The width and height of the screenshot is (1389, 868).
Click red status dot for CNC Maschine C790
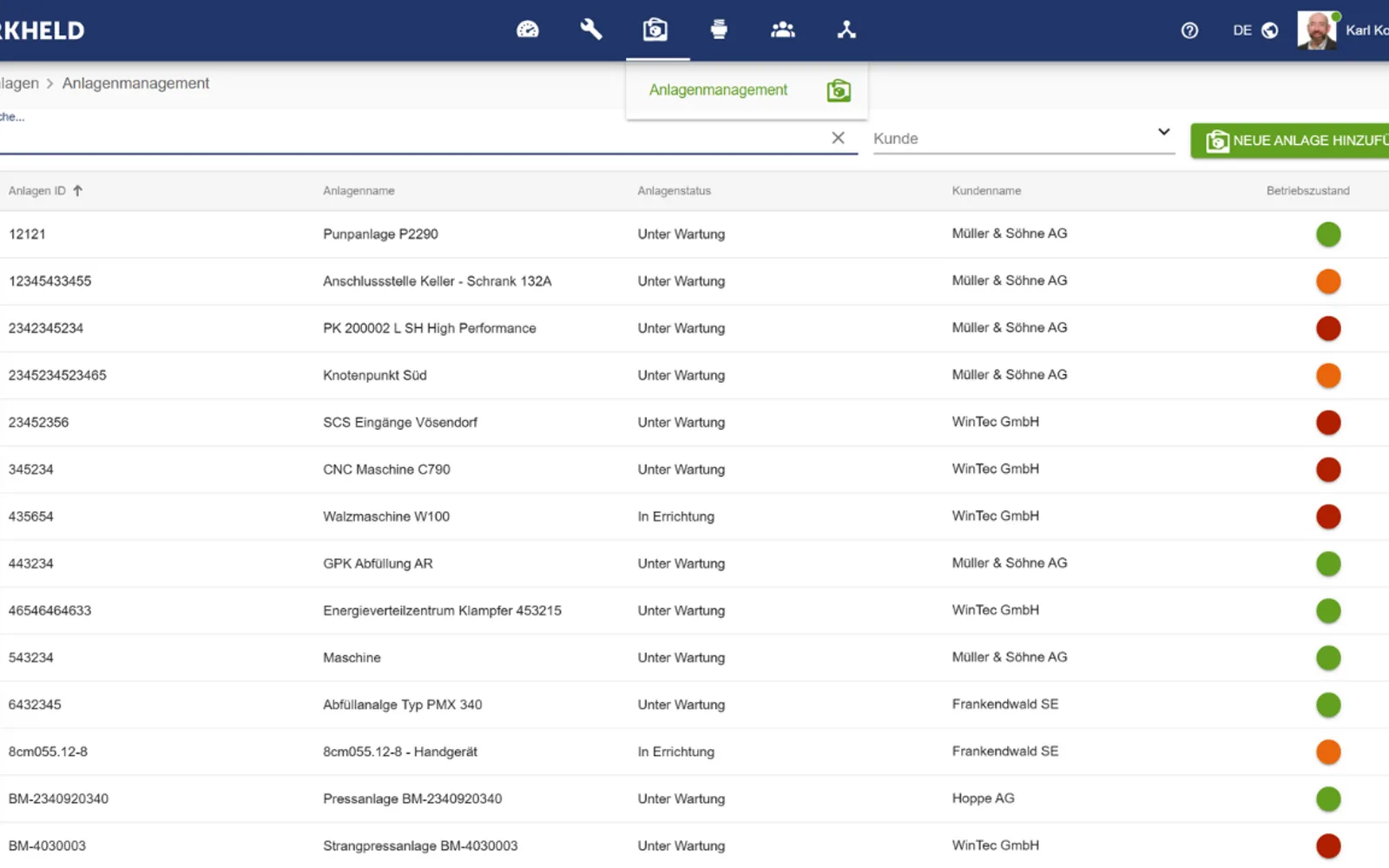click(x=1328, y=470)
